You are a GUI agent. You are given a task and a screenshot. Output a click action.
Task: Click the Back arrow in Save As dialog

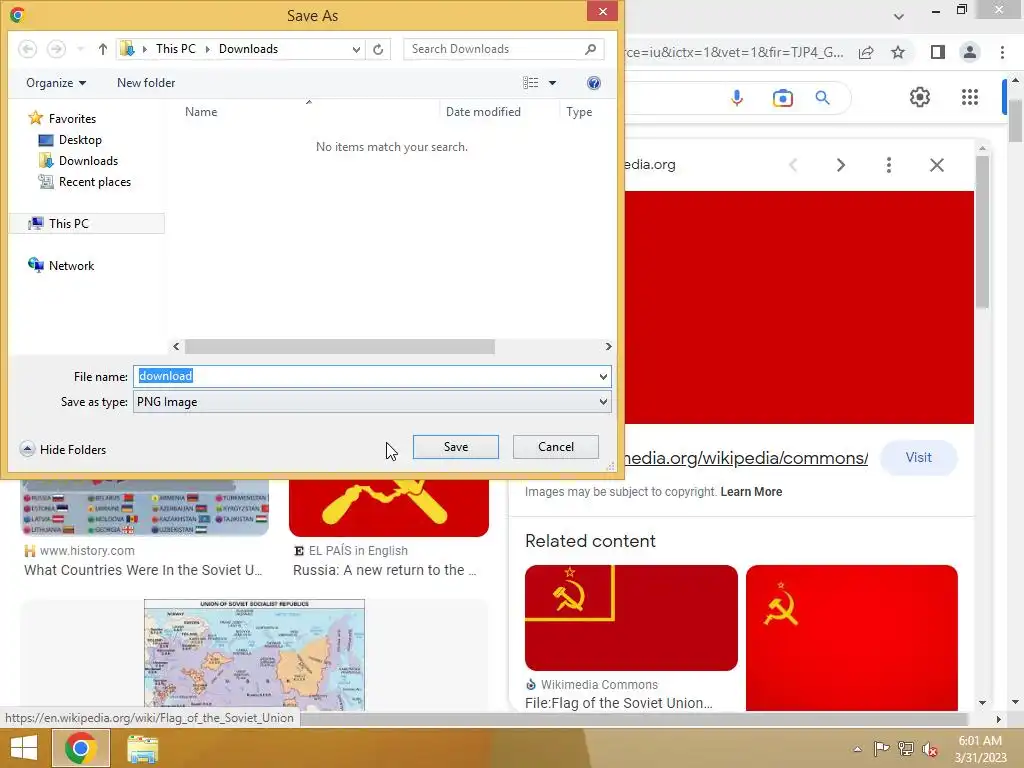(27, 49)
